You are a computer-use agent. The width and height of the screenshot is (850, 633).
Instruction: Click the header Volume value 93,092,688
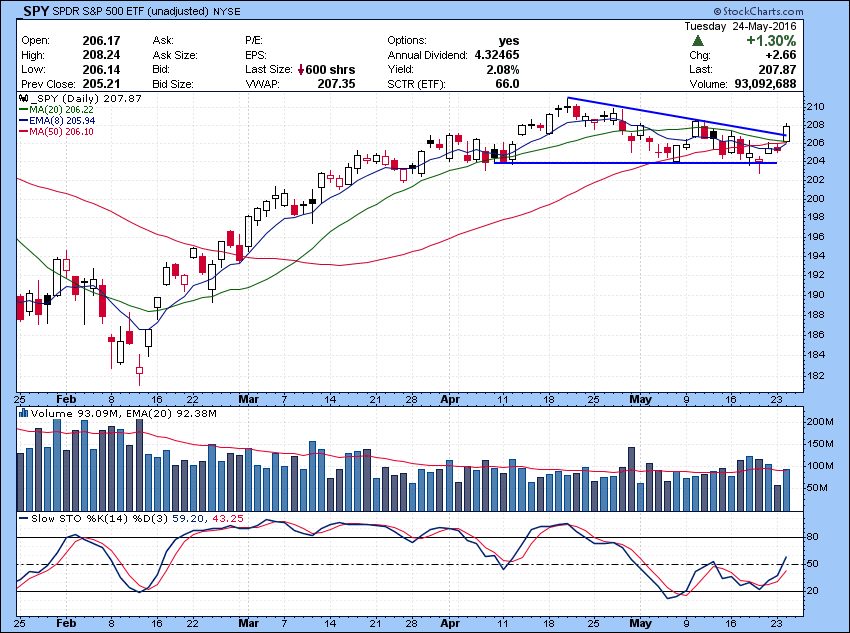pyautogui.click(x=765, y=84)
